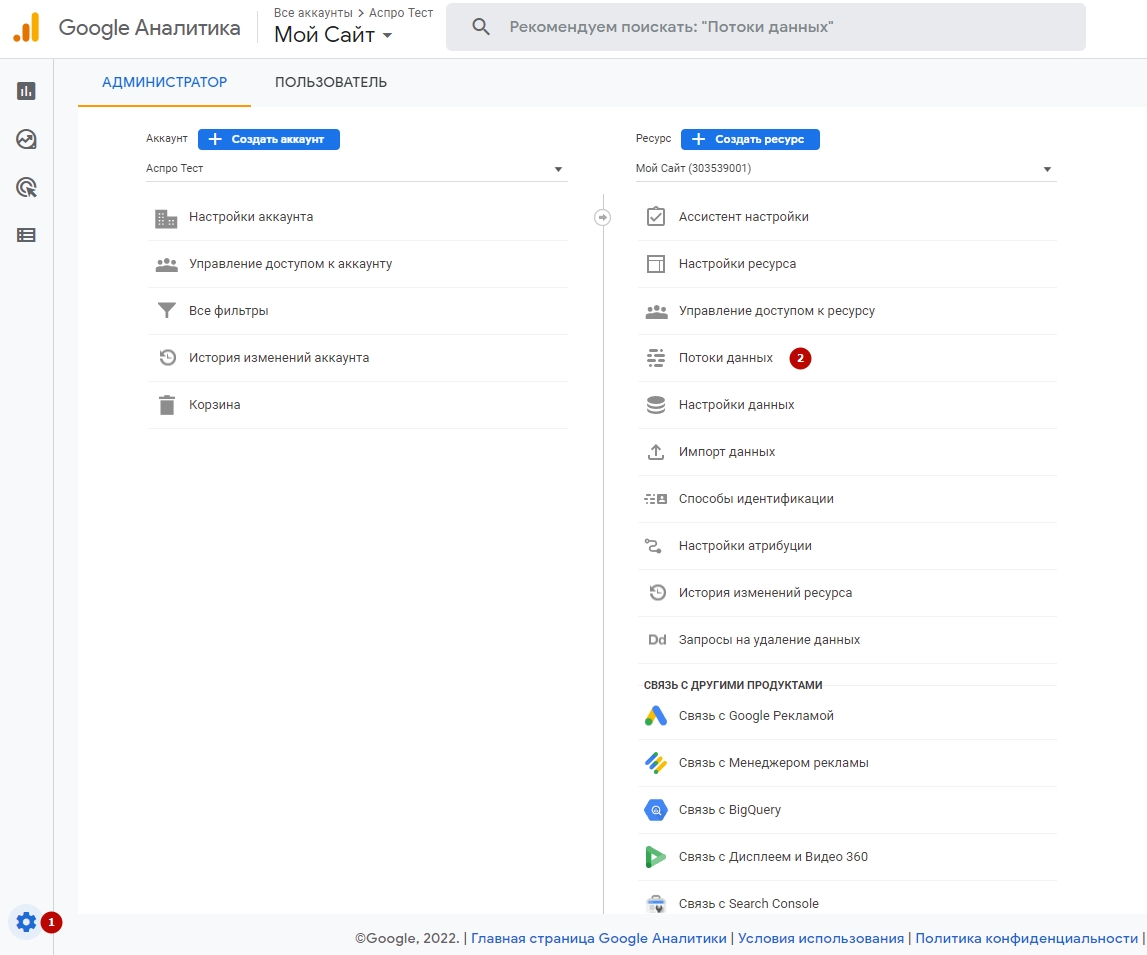This screenshot has height=955, width=1147.
Task: Open the Reports bar chart icon in sidebar
Action: click(26, 91)
